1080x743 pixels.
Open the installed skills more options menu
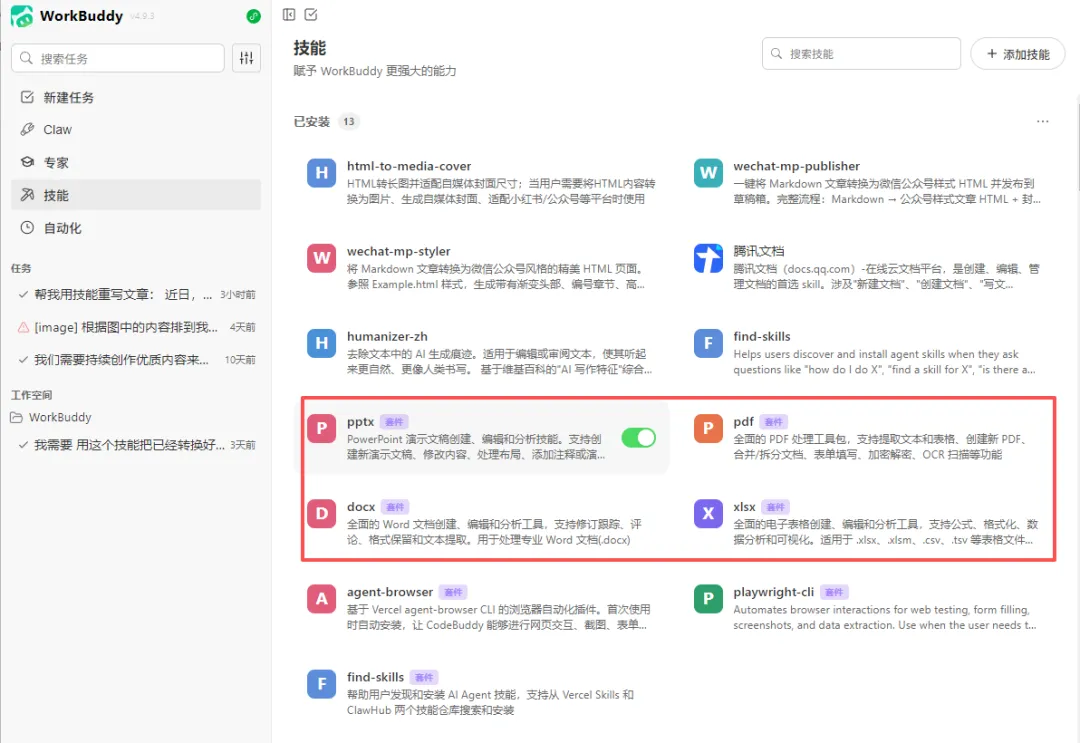tap(1043, 121)
